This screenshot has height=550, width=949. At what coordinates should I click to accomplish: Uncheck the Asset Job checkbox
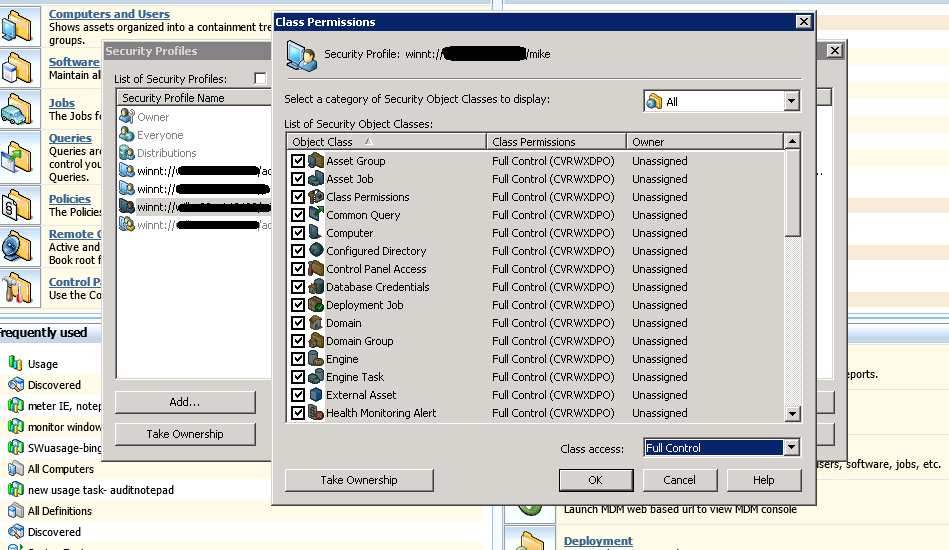[x=298, y=179]
